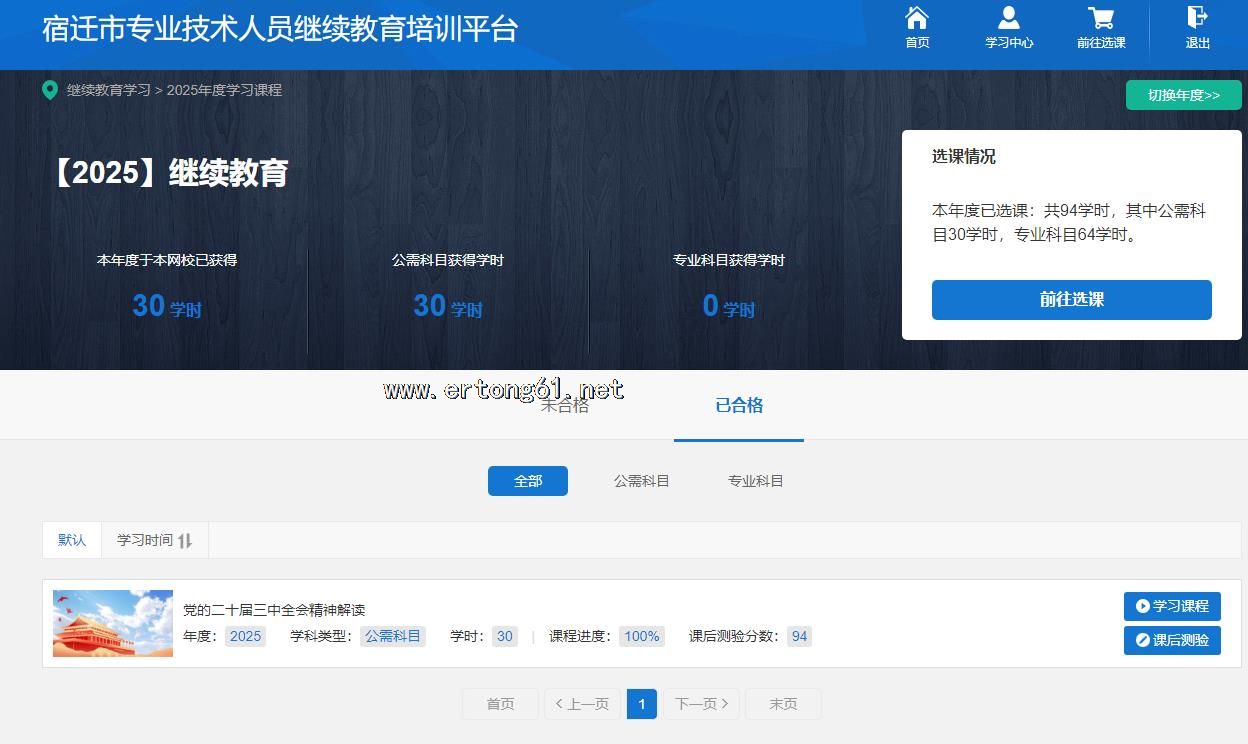
Task: Go to 下一页 next page
Action: point(701,704)
